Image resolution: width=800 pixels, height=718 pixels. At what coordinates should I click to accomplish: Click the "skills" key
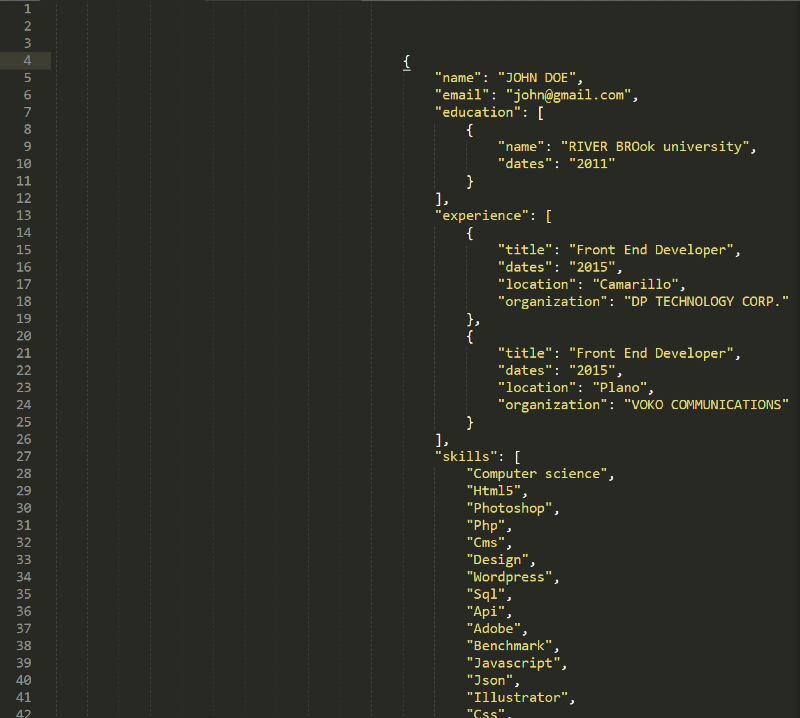point(466,456)
